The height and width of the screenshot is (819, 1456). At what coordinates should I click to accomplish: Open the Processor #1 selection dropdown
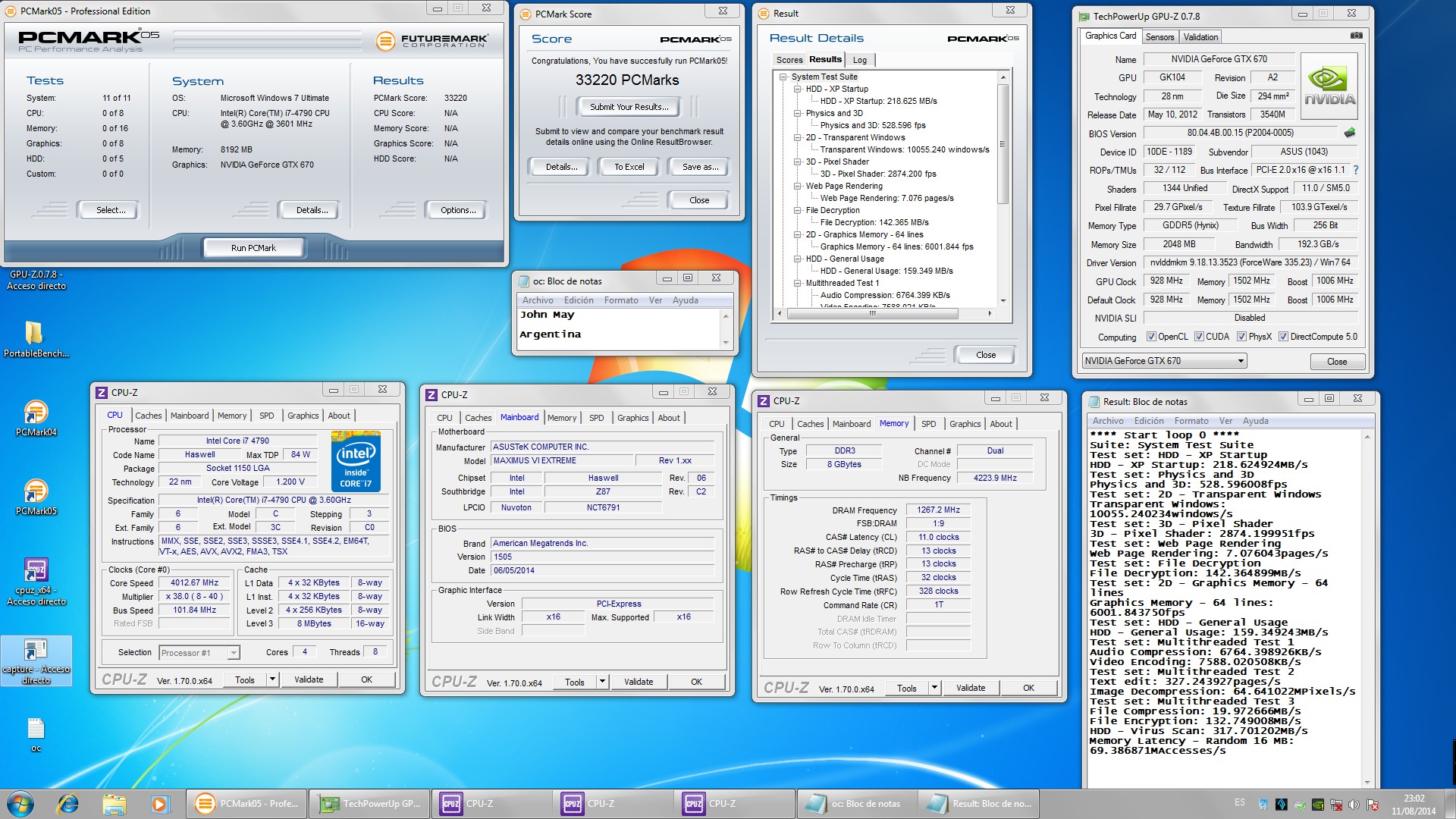click(x=200, y=652)
